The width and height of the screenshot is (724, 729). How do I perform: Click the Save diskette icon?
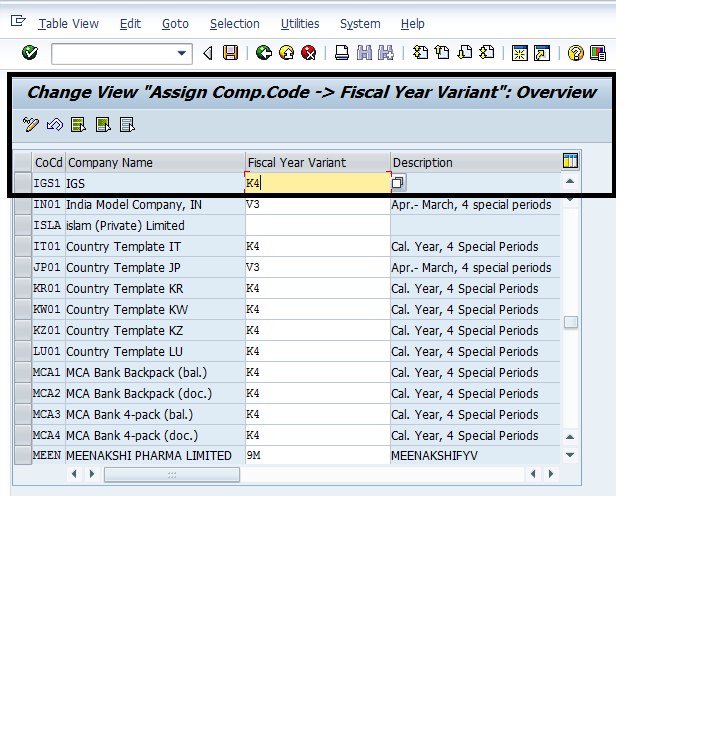[x=231, y=53]
